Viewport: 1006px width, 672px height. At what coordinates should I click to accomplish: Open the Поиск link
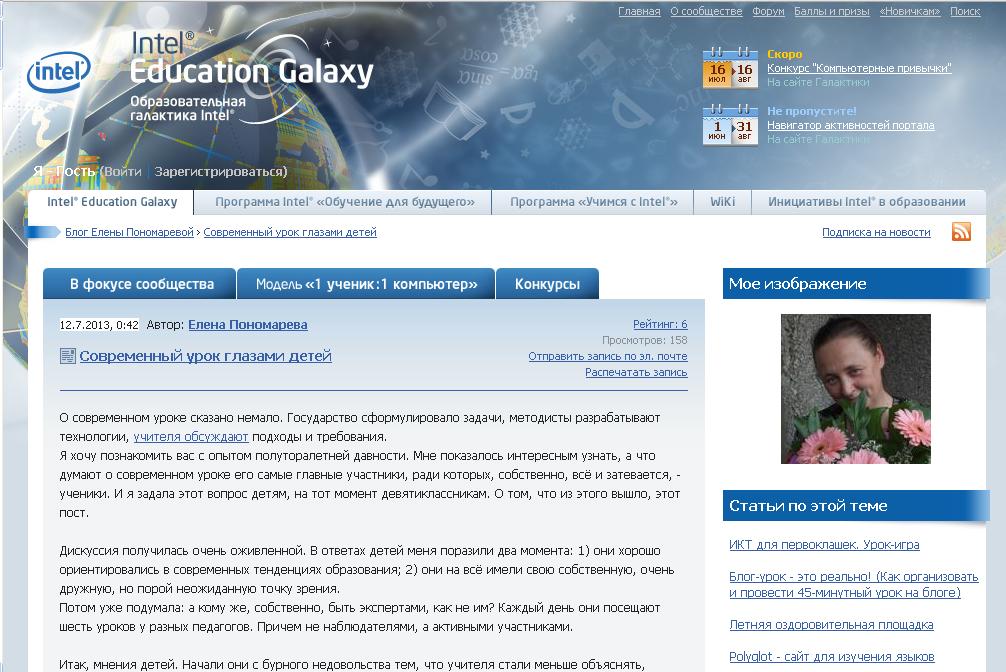pos(965,11)
